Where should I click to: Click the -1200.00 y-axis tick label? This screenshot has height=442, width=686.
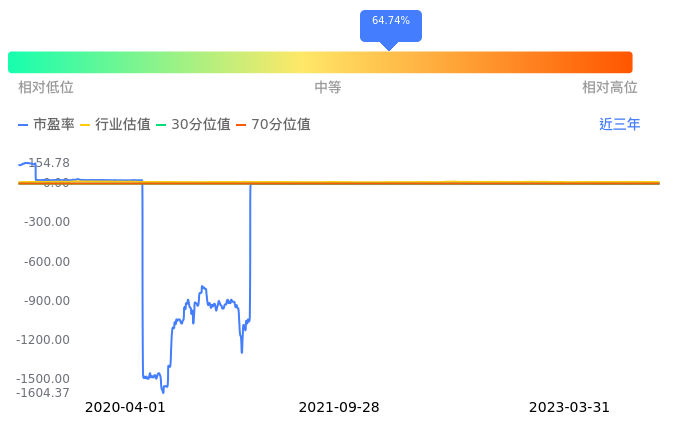(x=43, y=340)
